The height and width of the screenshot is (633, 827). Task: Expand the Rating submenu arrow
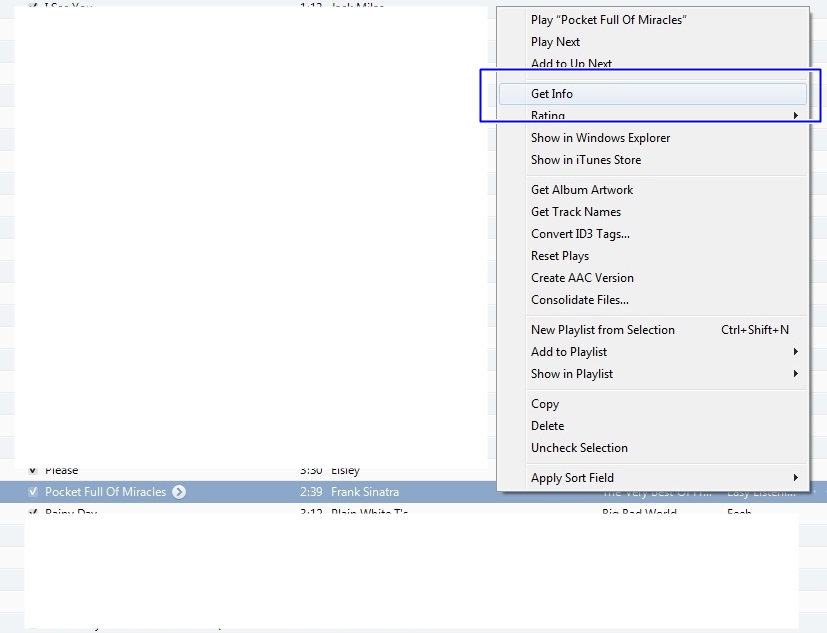795,115
